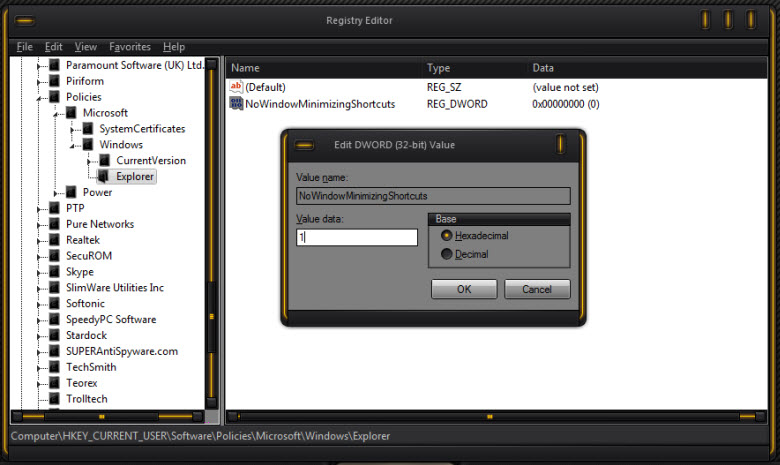Viewport: 780px width, 465px height.
Task: Open the Help menu
Action: pyautogui.click(x=174, y=47)
